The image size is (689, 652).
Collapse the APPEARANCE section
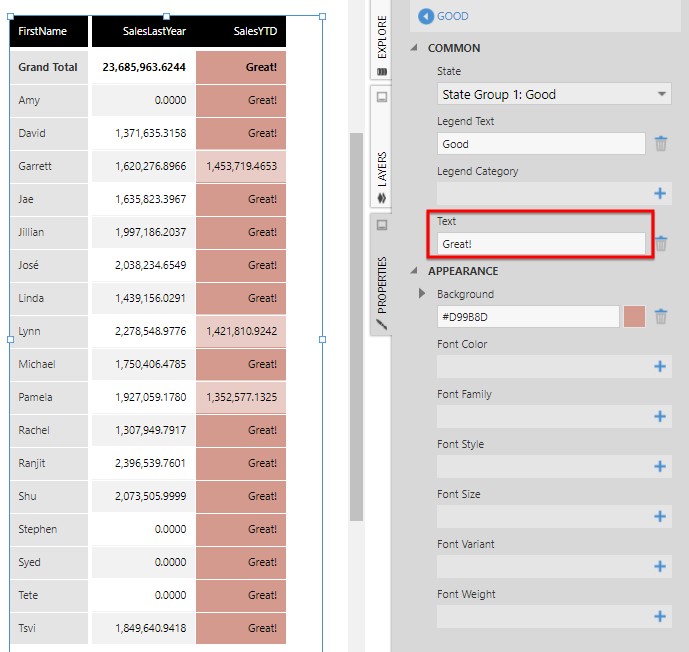tap(415, 271)
